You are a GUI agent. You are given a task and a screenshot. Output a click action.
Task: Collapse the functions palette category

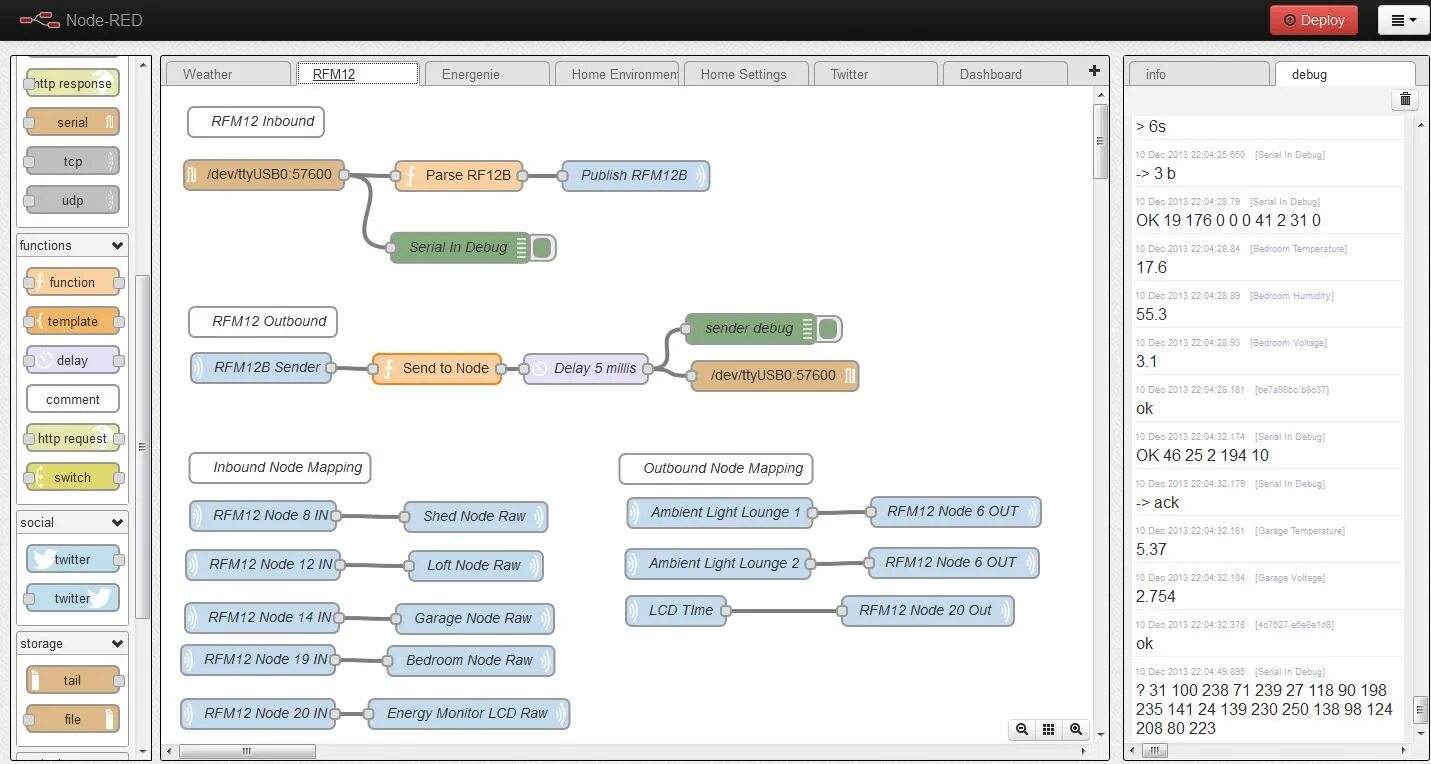pos(117,245)
